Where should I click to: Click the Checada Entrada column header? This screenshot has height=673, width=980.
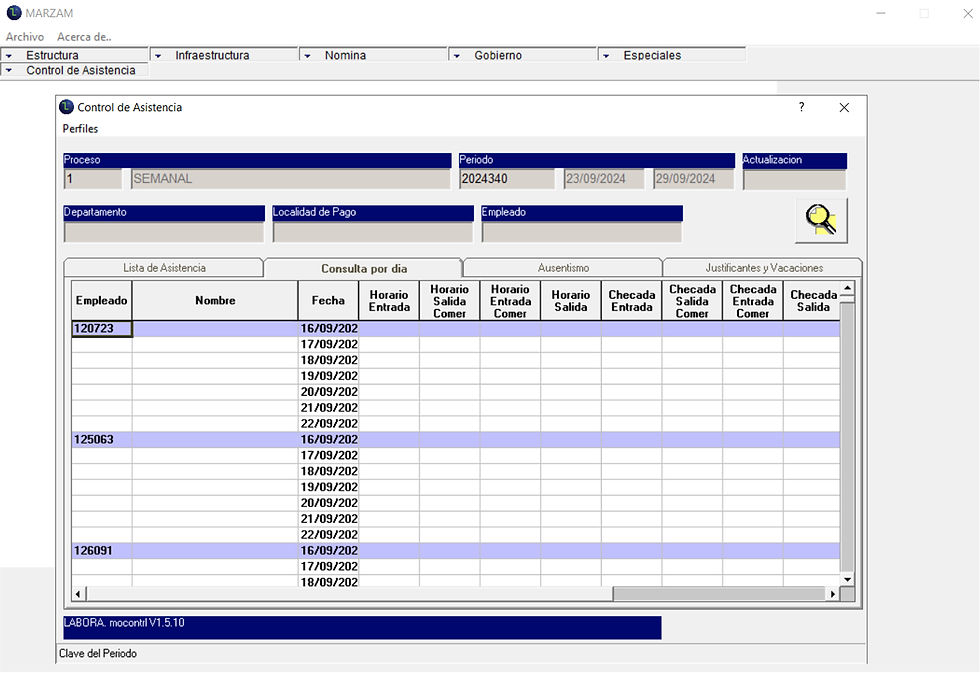tap(631, 301)
